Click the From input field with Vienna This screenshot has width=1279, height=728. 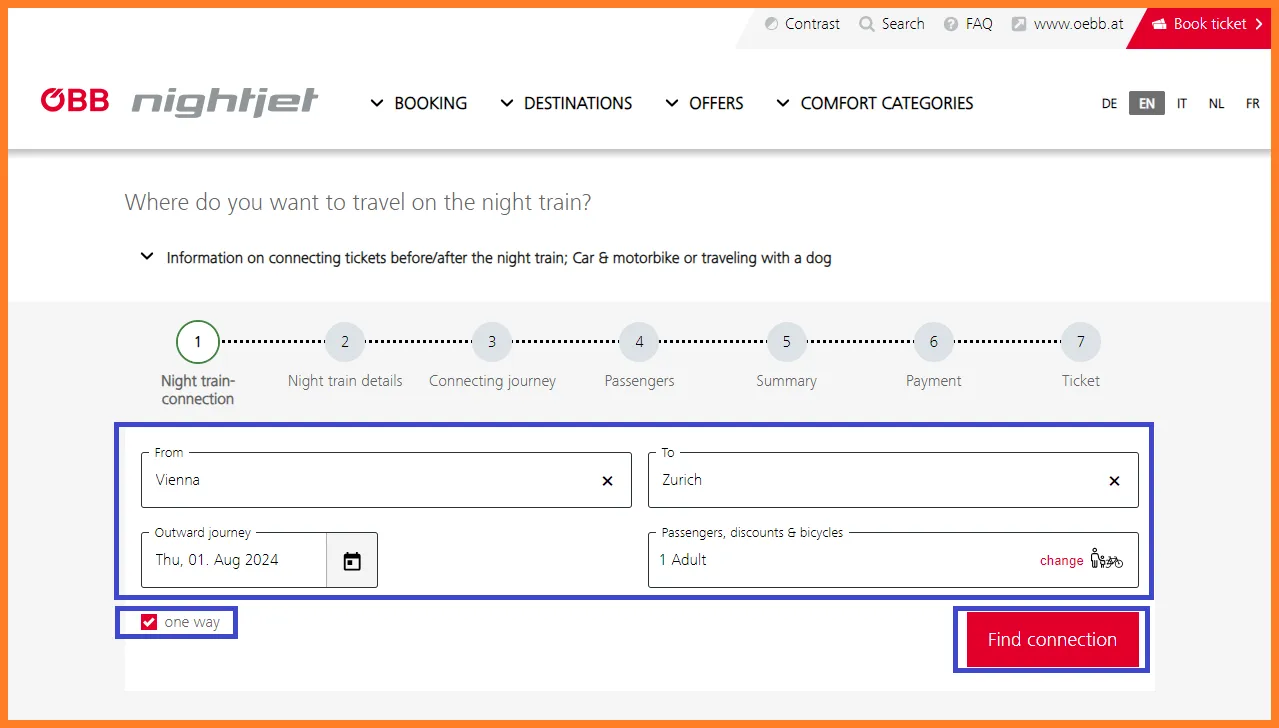click(370, 481)
